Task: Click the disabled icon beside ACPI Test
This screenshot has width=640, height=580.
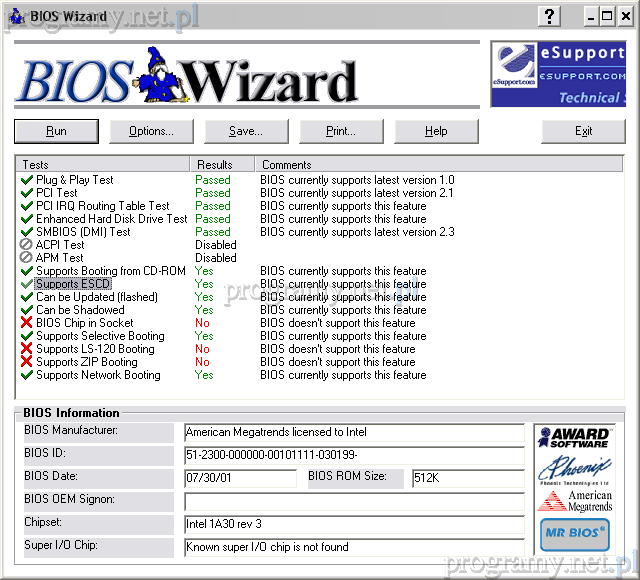Action: 26,245
